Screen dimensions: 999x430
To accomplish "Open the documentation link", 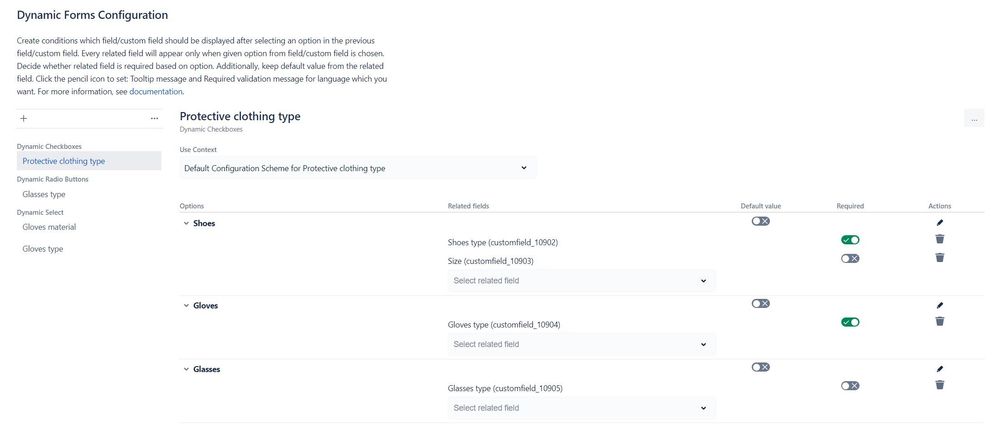I will click(156, 92).
